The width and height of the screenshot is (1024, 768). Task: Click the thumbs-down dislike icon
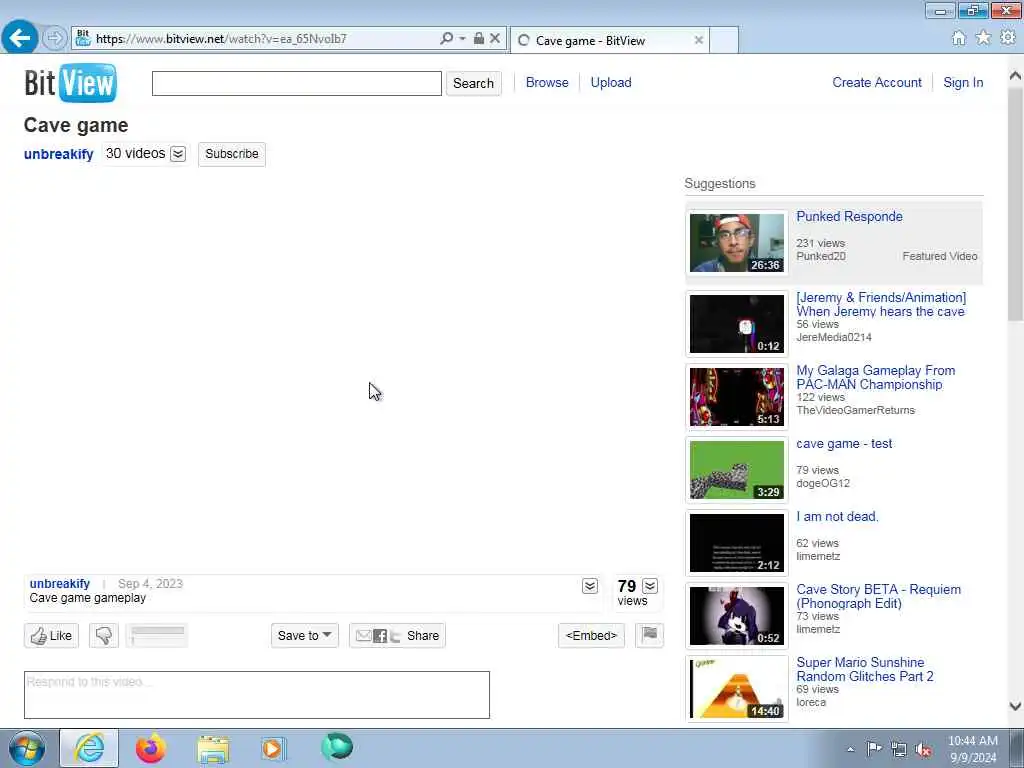coord(104,635)
